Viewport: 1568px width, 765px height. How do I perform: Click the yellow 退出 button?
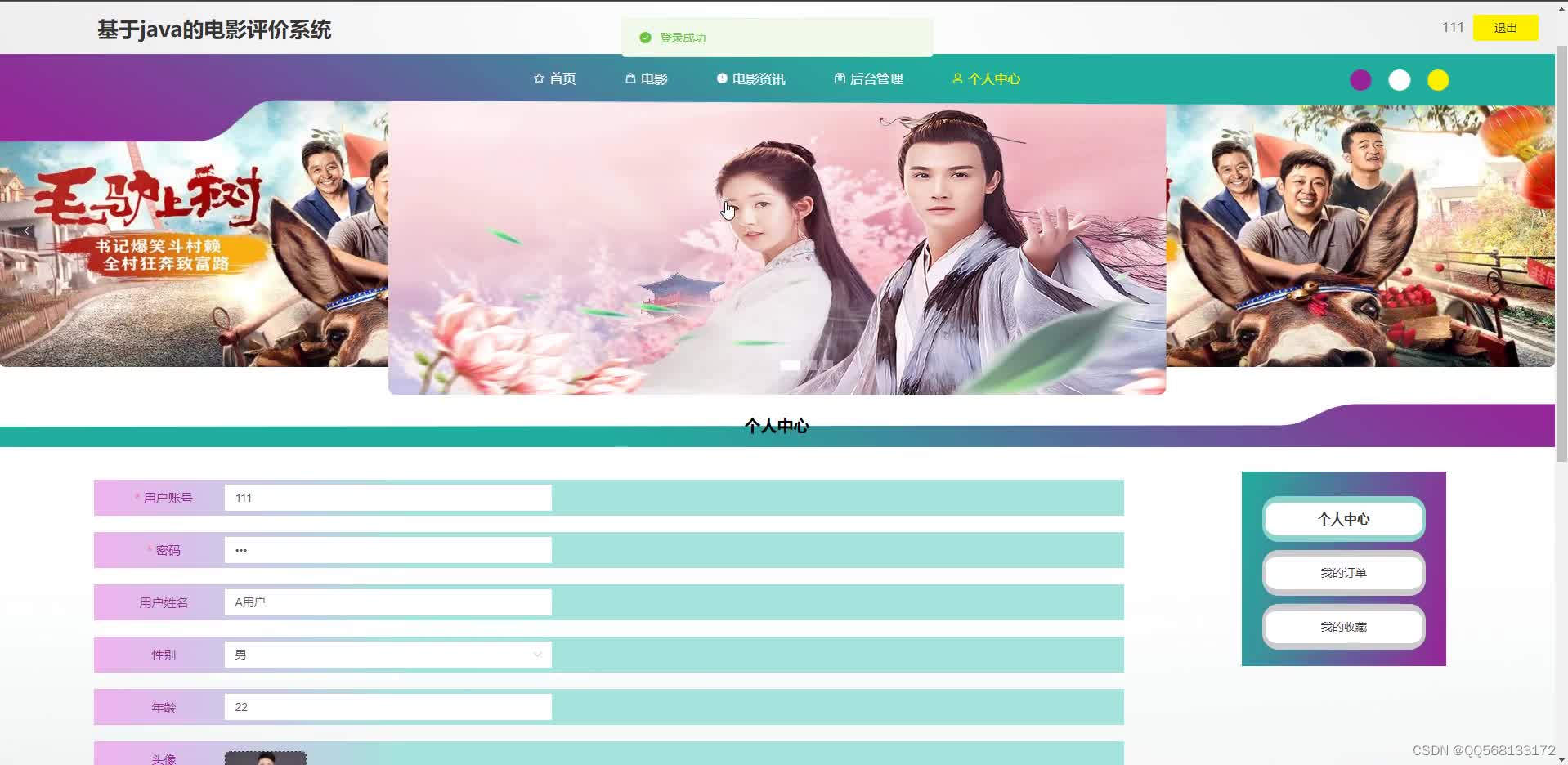click(1505, 28)
